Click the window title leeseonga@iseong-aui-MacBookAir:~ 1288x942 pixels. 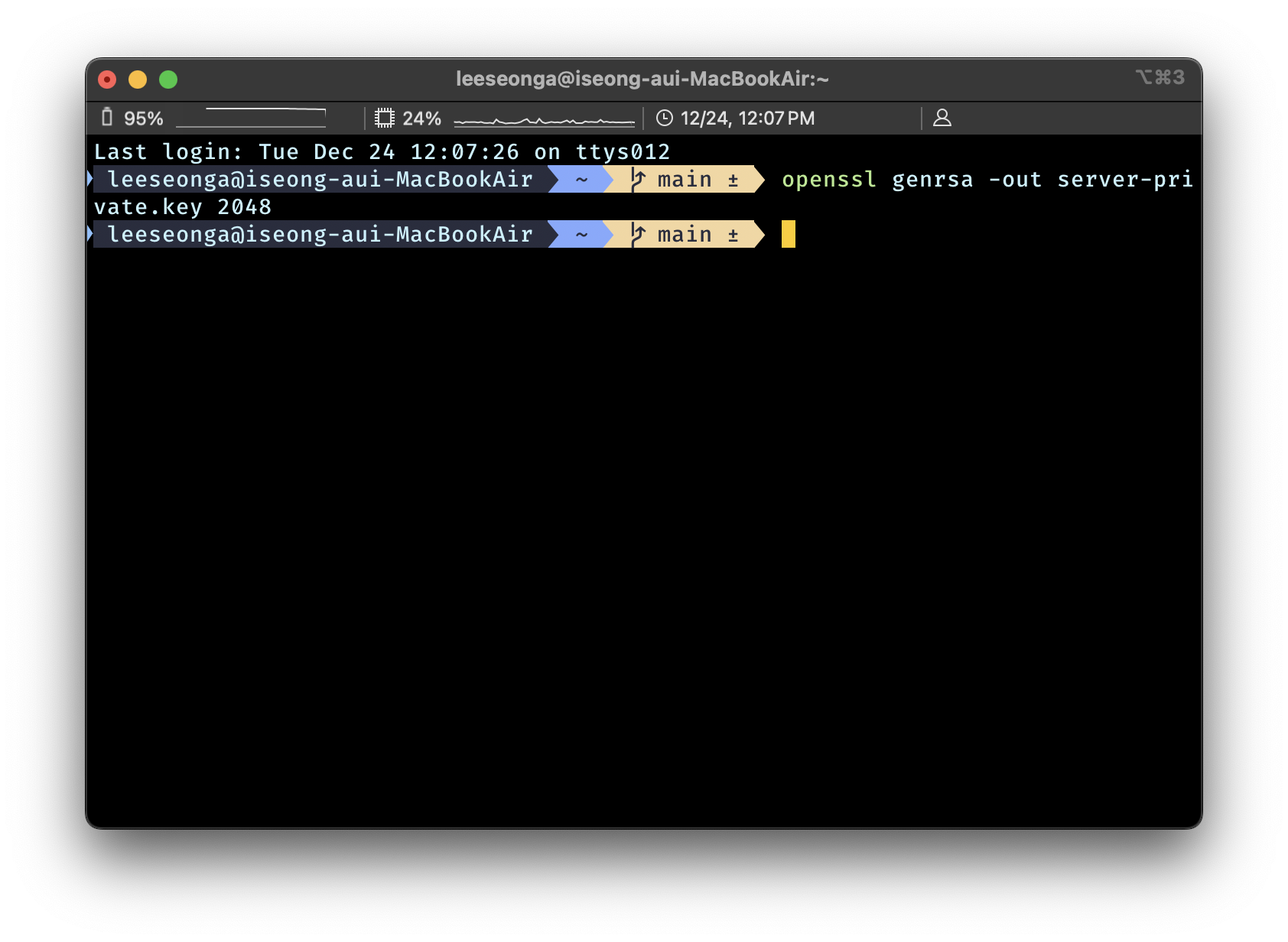click(642, 79)
